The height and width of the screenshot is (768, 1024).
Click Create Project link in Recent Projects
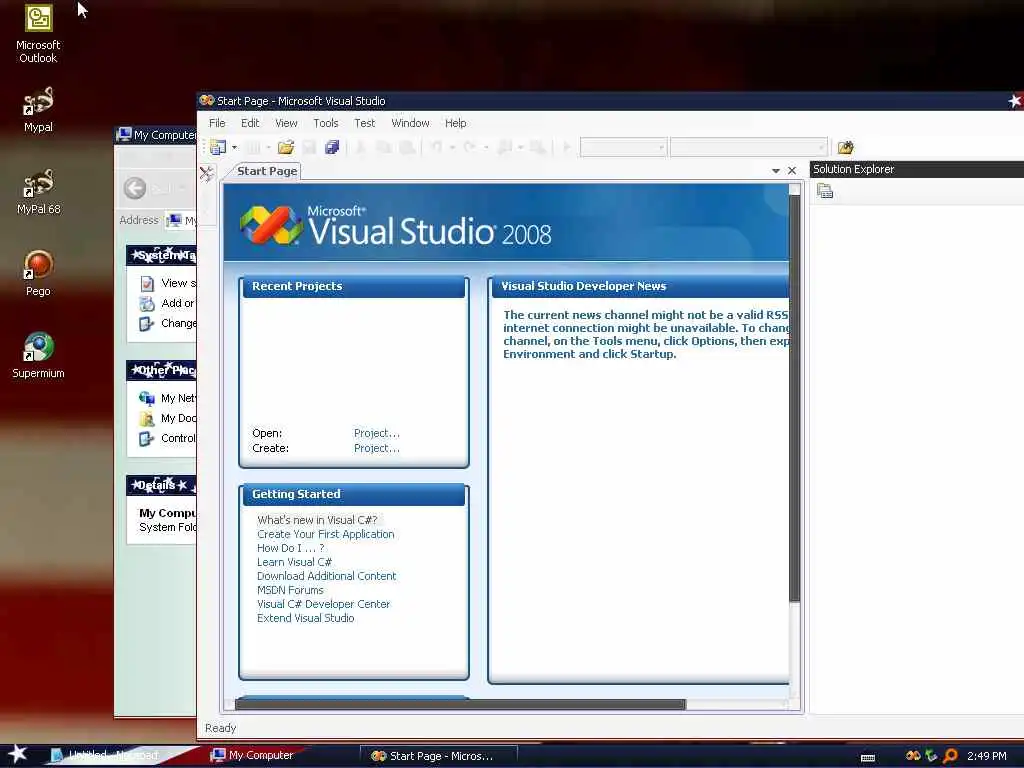377,448
